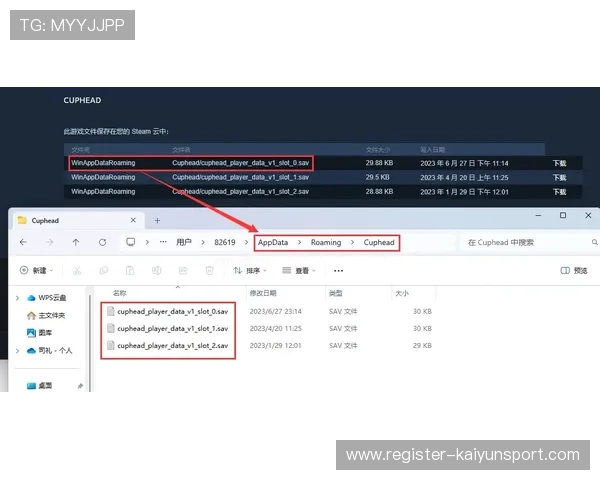
Task: Click the slot_0.sav file icon
Action: point(111,311)
